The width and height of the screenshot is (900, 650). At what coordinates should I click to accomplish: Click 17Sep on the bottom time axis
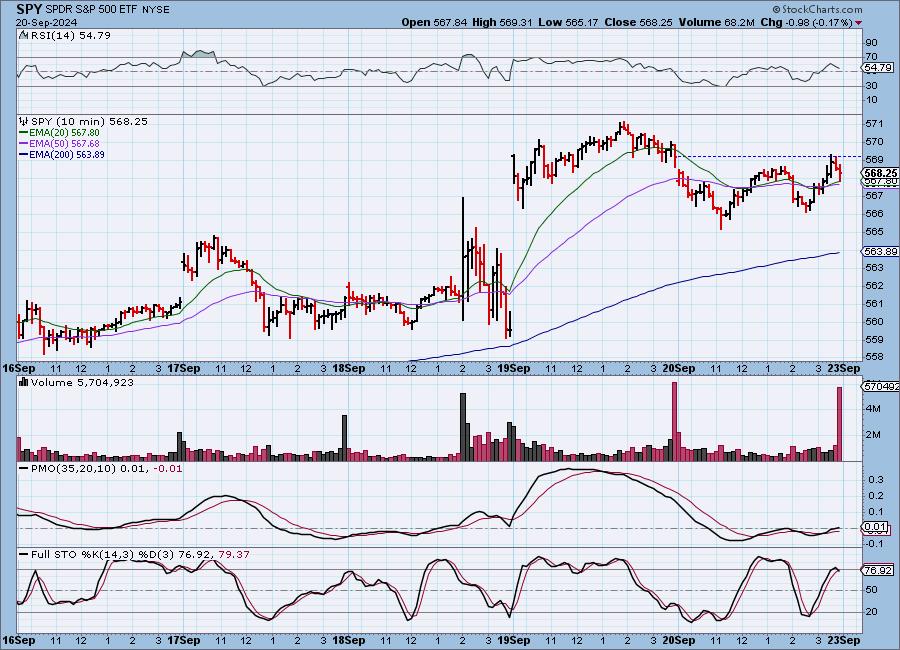click(184, 640)
